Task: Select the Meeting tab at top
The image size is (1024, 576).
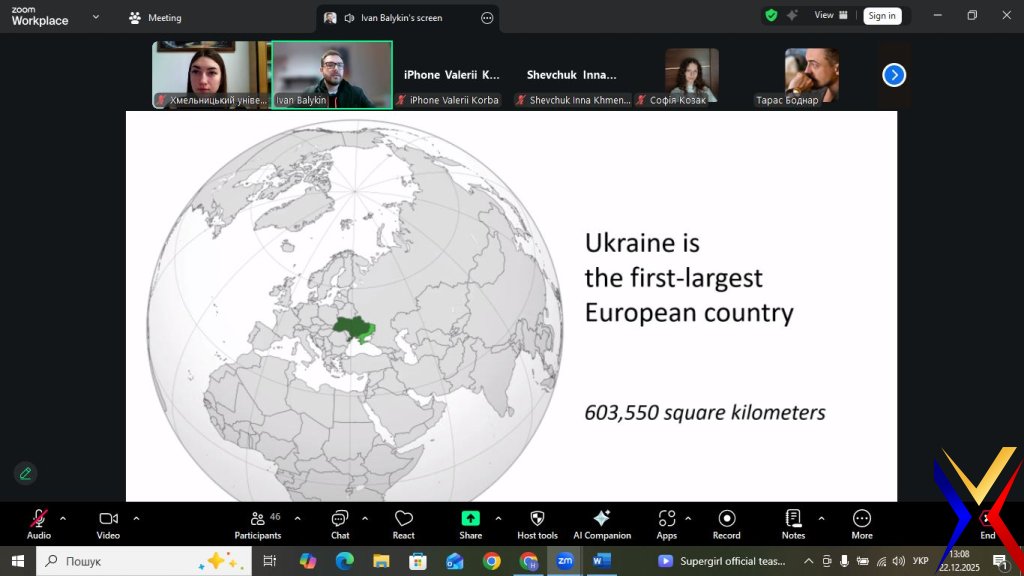Action: pos(155,17)
